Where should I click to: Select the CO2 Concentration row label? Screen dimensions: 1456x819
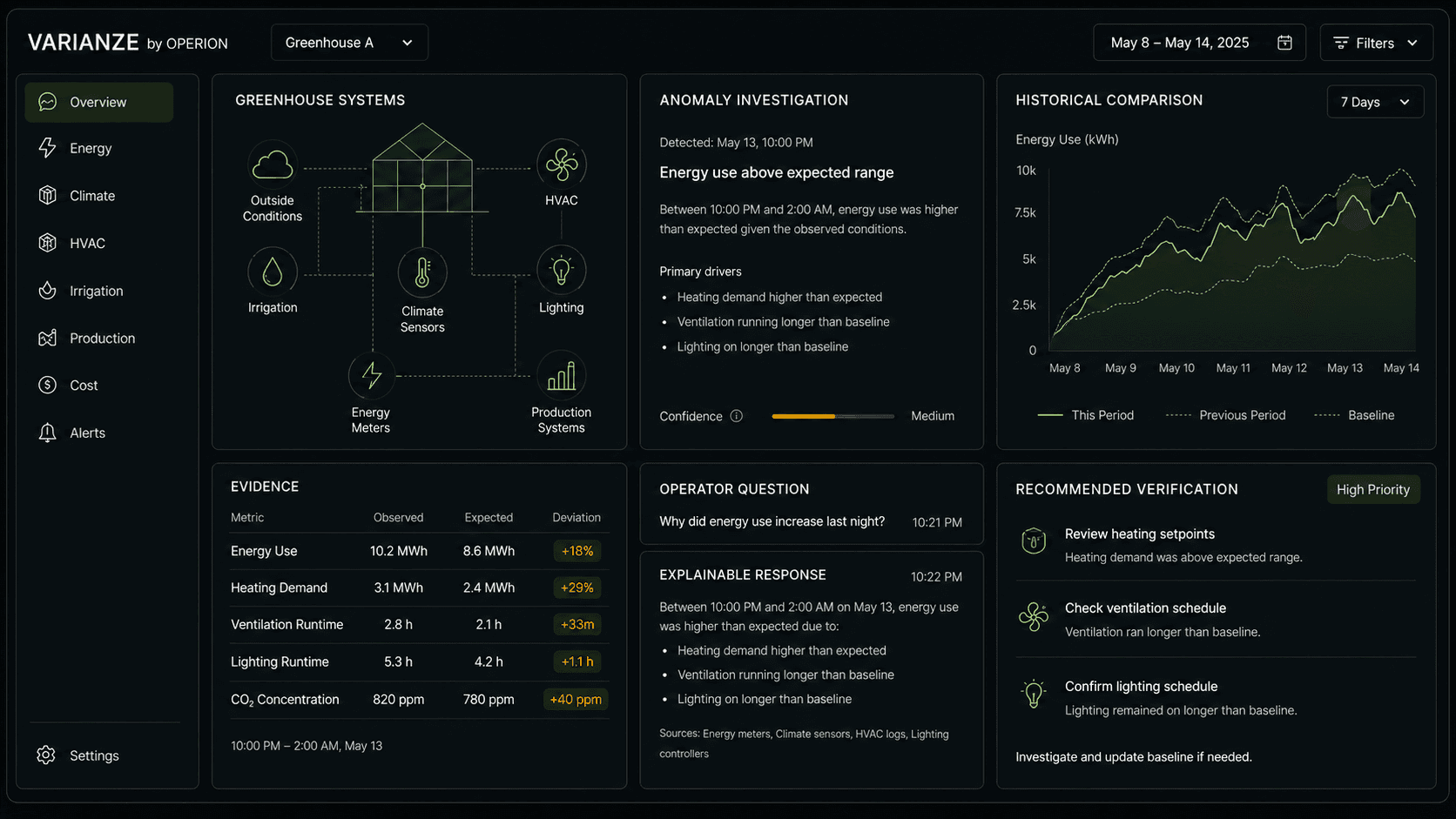point(285,699)
